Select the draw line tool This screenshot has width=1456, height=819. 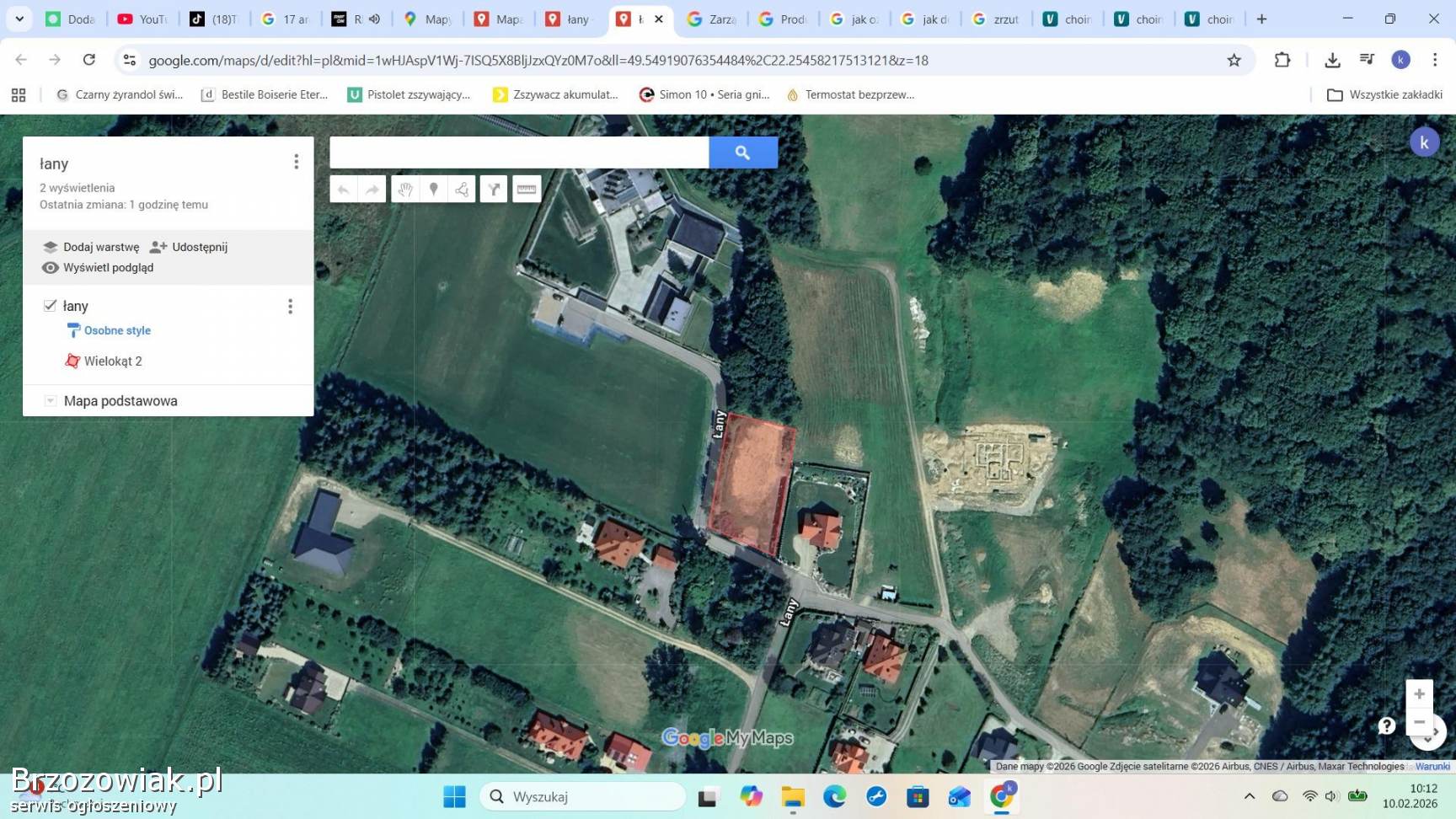(x=462, y=190)
